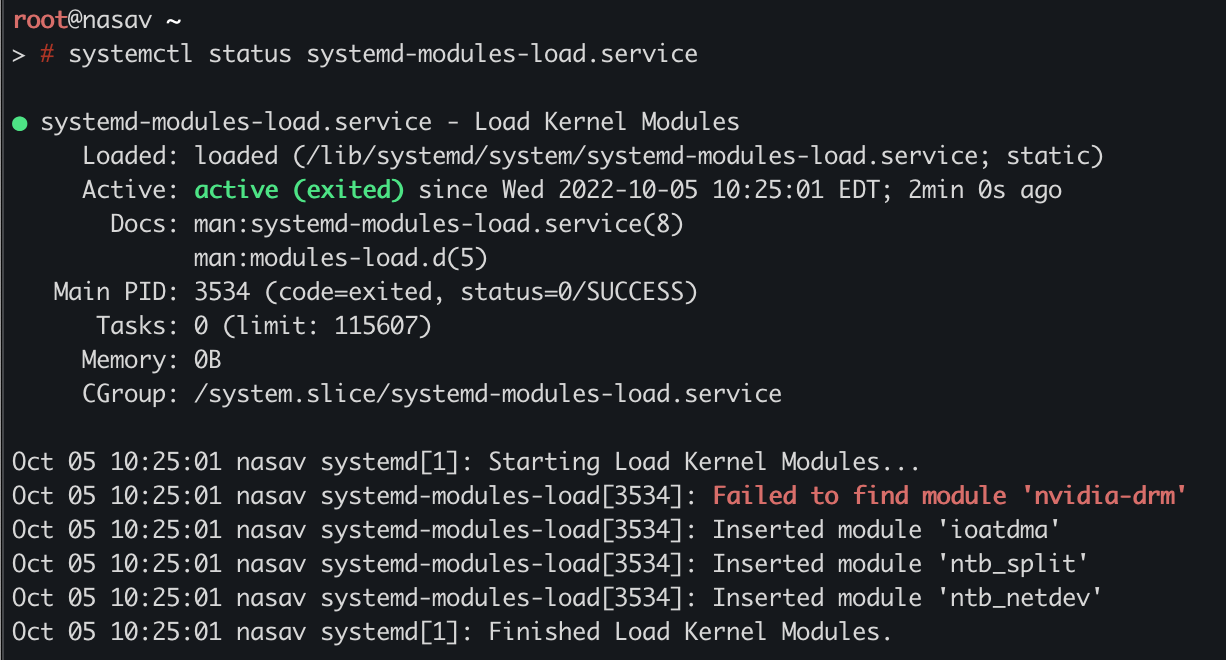Click the systemctl status command text

tap(383, 54)
